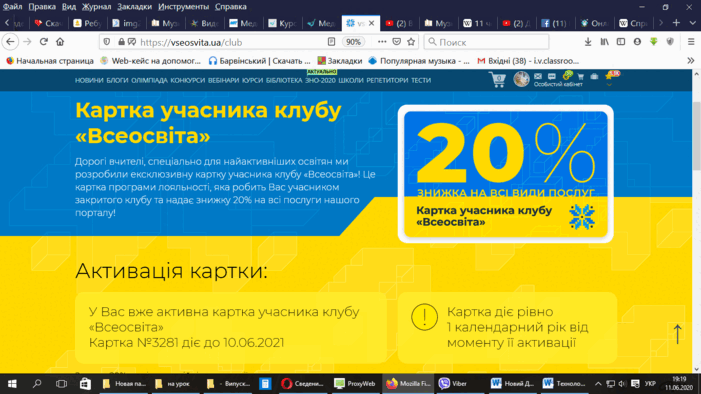This screenshot has height=394, width=701.
Task: Open site messages envelope icon
Action: (x=538, y=76)
